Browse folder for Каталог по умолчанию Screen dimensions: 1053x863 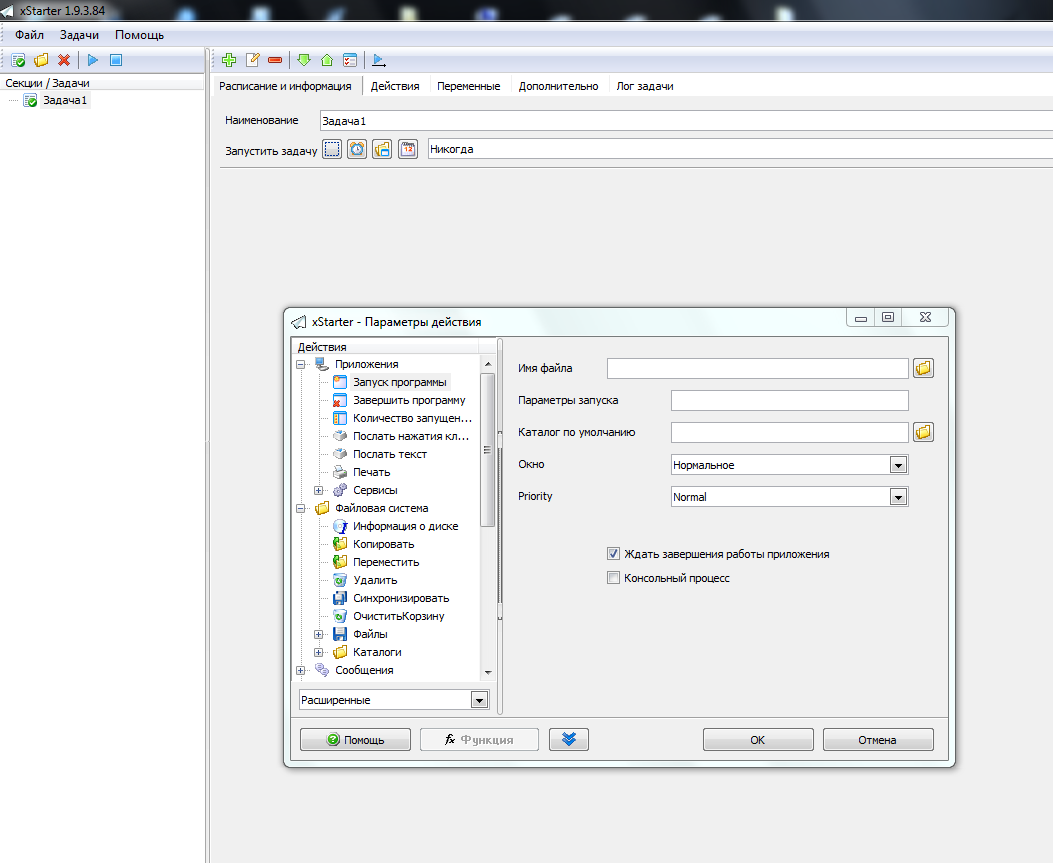pyautogui.click(x=923, y=432)
